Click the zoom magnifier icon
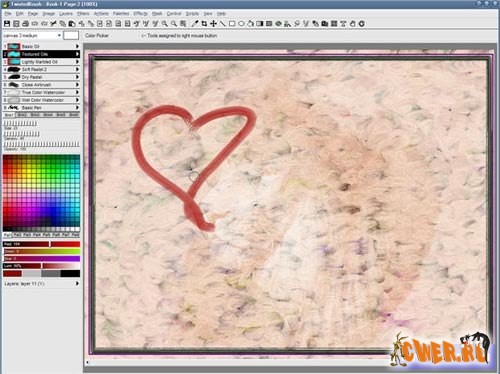 click(165, 24)
